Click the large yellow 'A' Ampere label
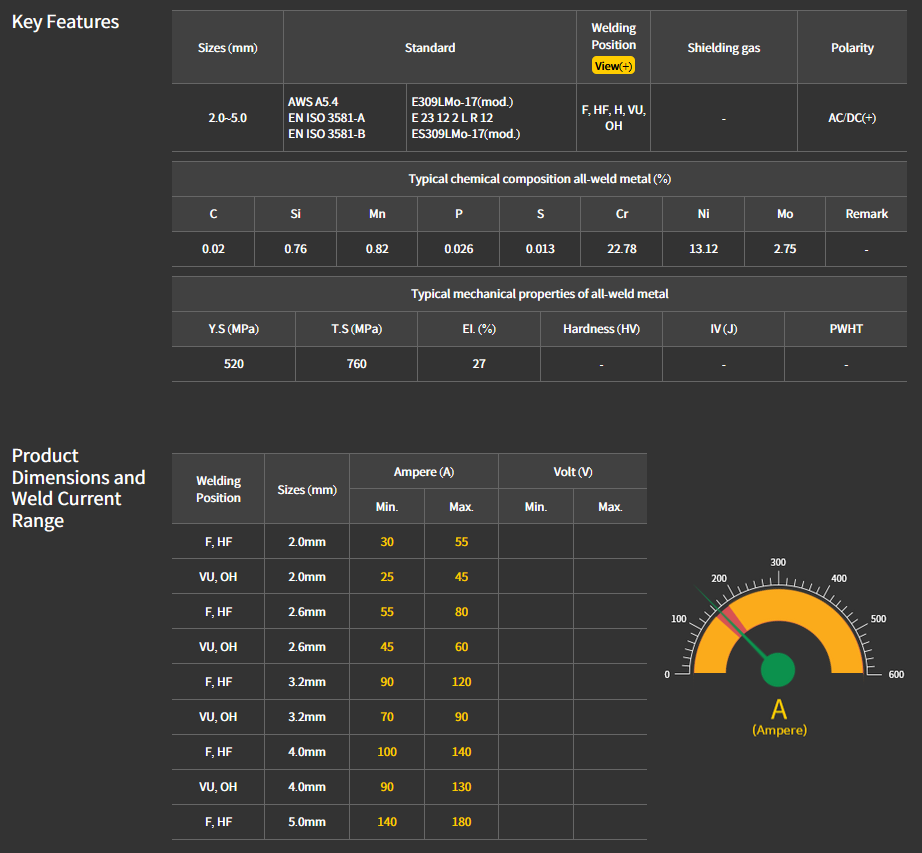Image resolution: width=922 pixels, height=853 pixels. (x=779, y=710)
